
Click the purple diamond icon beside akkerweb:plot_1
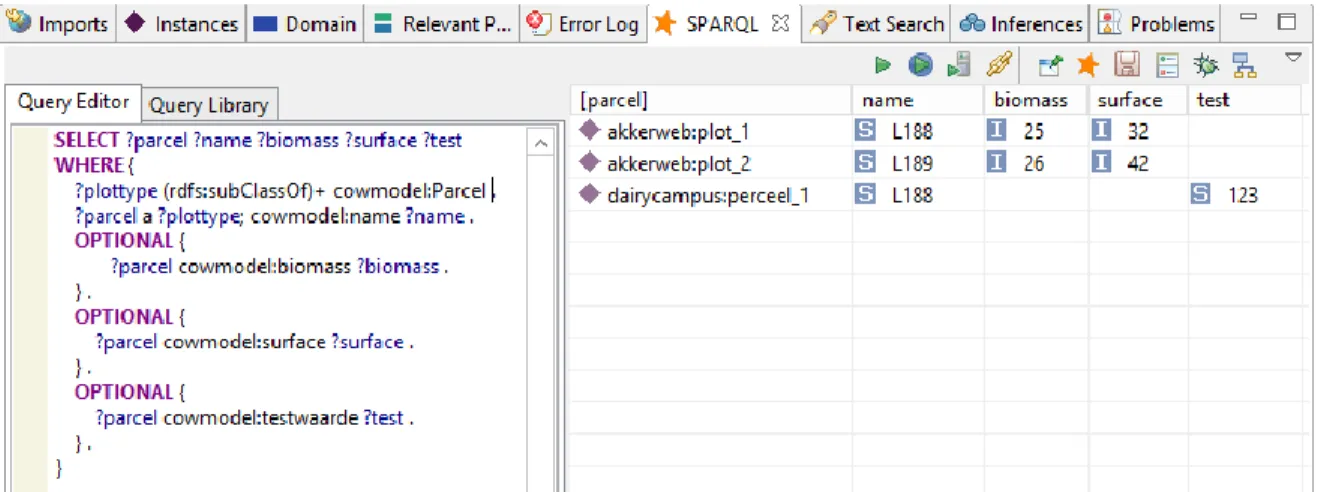point(590,130)
